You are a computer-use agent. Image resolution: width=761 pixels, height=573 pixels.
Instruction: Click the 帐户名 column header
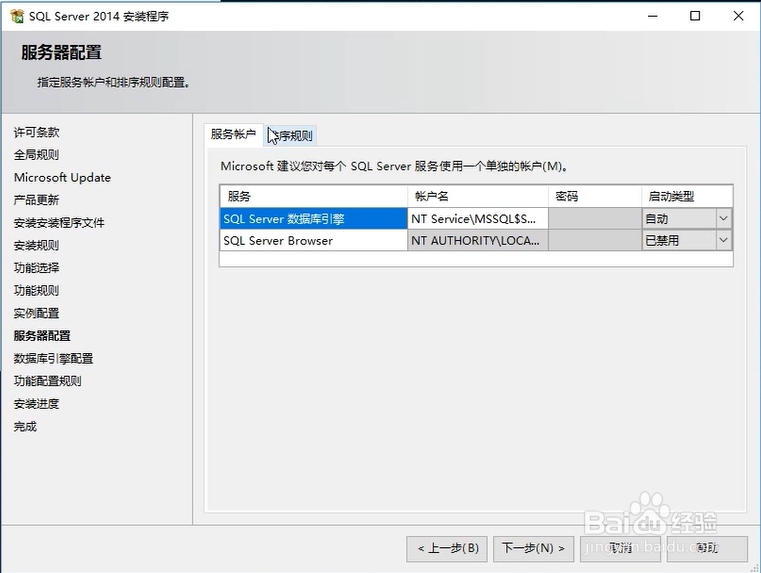pos(478,196)
